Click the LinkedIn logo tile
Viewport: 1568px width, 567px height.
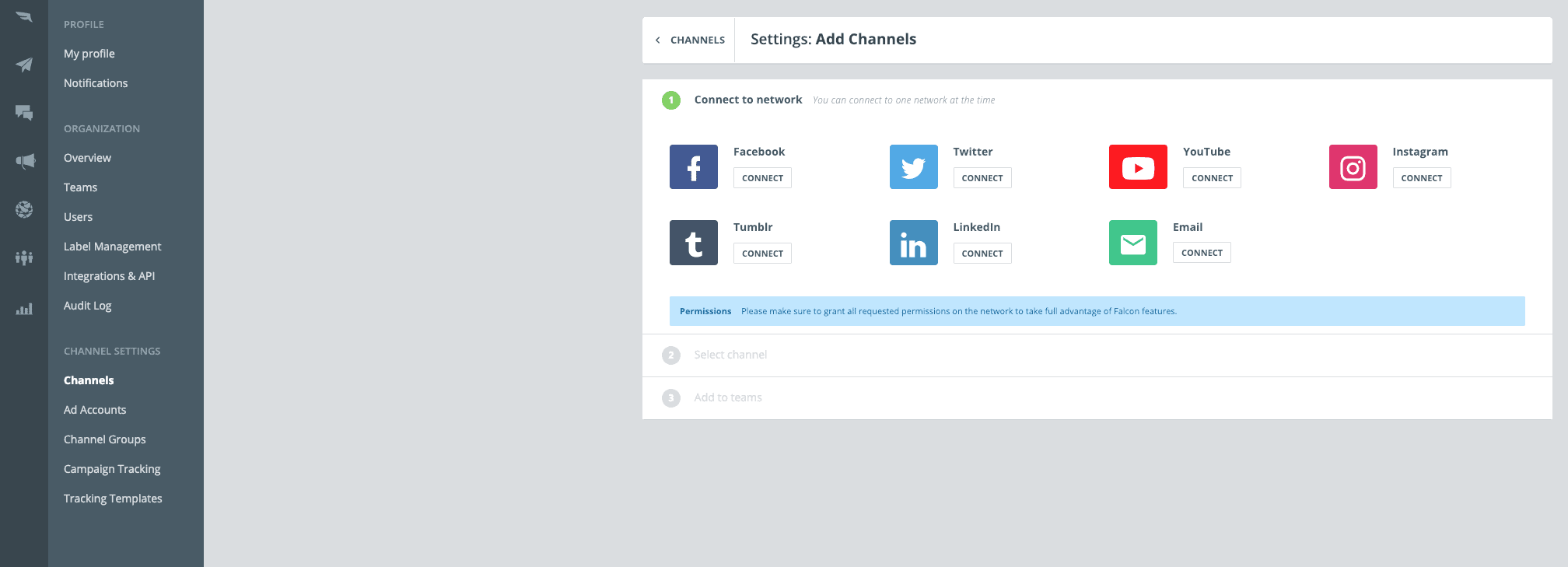click(x=914, y=243)
